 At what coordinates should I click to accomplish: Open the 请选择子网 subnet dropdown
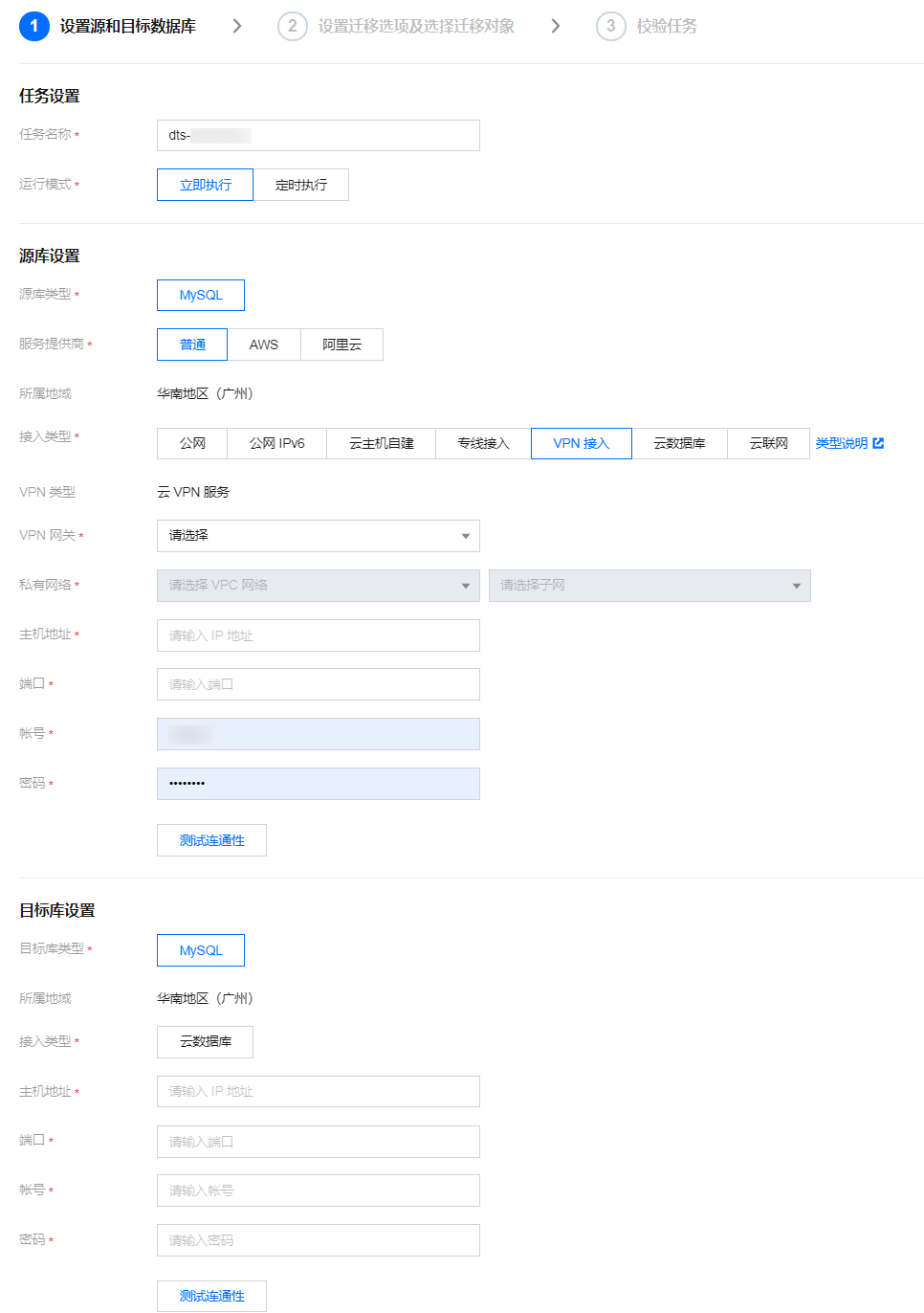click(649, 586)
